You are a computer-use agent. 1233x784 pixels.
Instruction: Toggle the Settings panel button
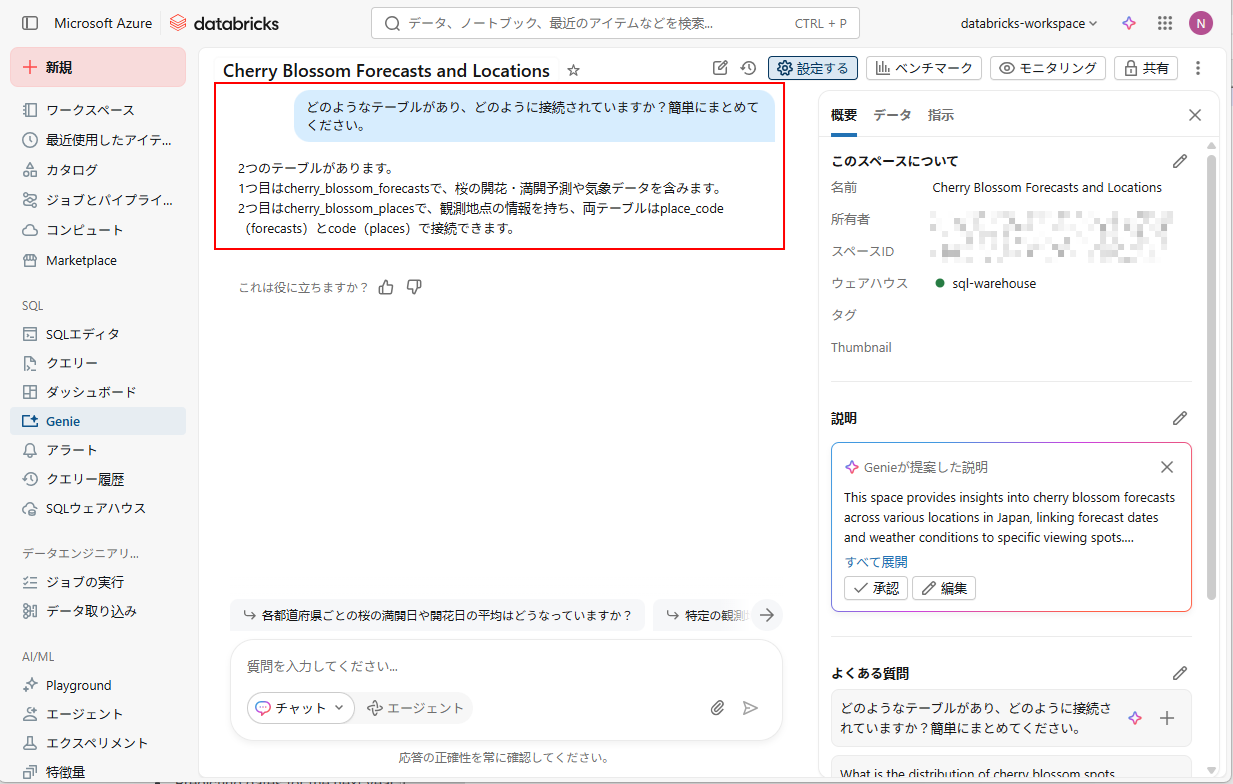tap(813, 68)
